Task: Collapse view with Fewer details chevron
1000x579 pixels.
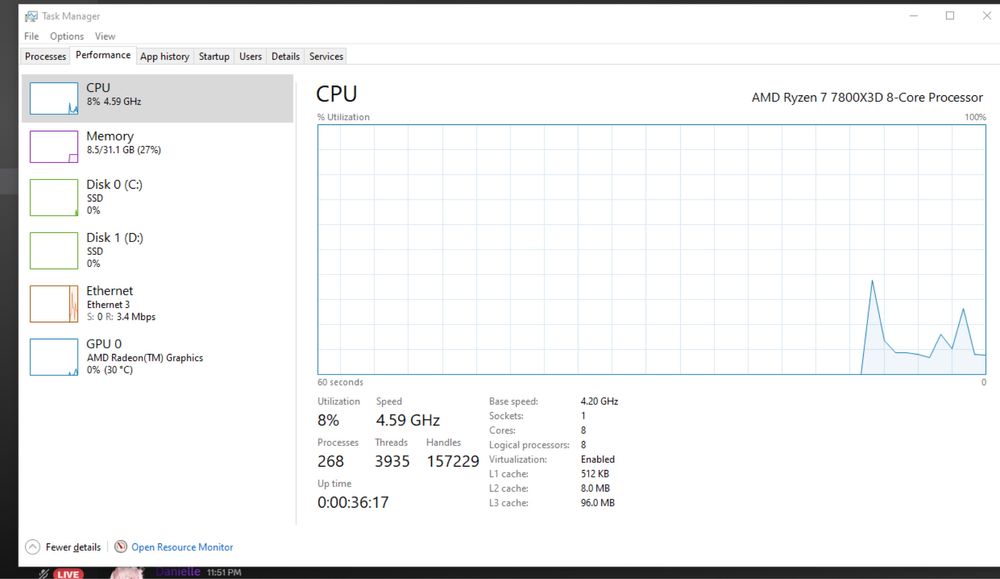Action: 33,547
